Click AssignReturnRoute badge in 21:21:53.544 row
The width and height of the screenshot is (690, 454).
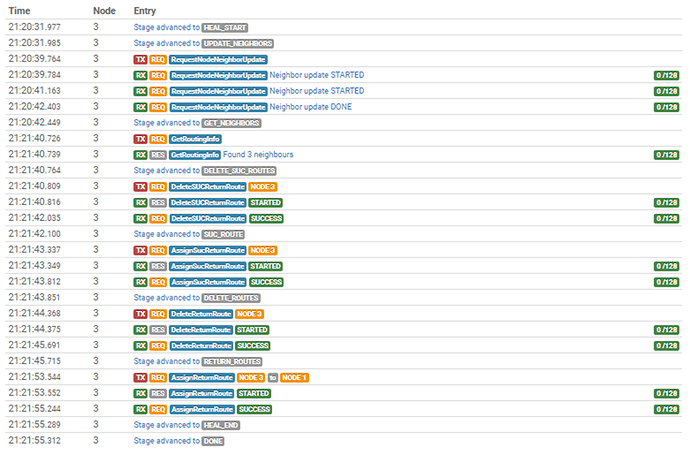(202, 377)
